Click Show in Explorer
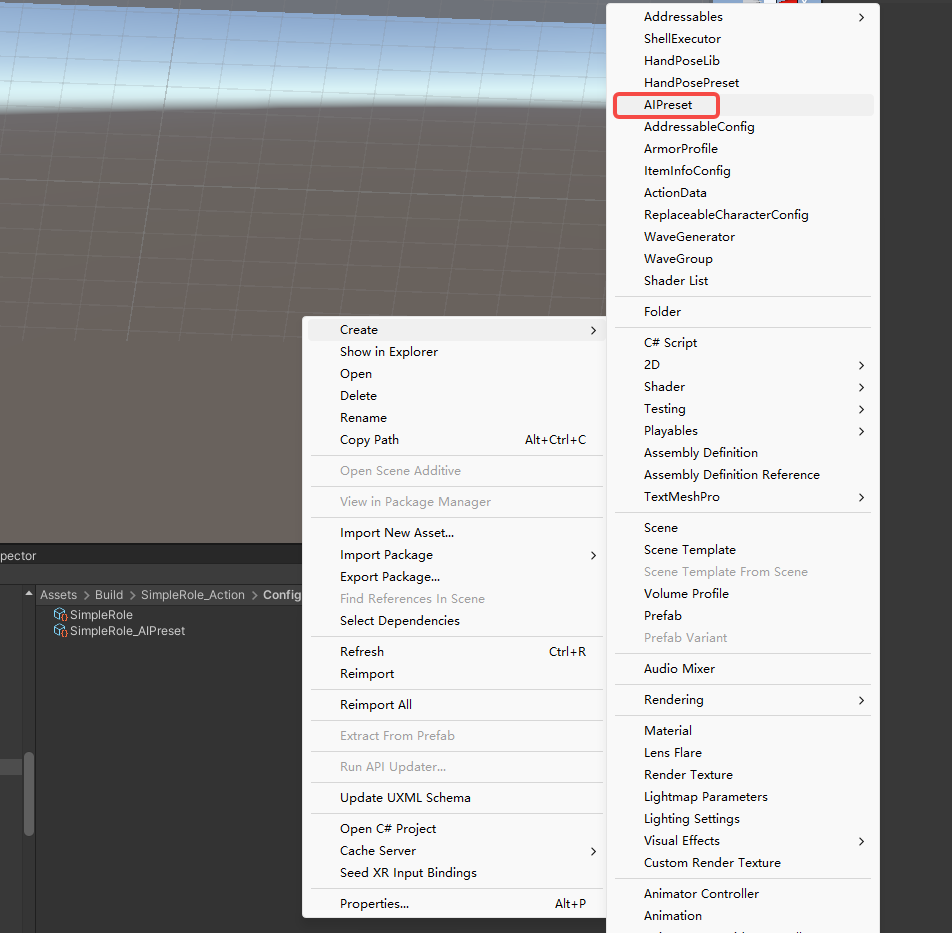The height and width of the screenshot is (933, 952). pos(388,352)
